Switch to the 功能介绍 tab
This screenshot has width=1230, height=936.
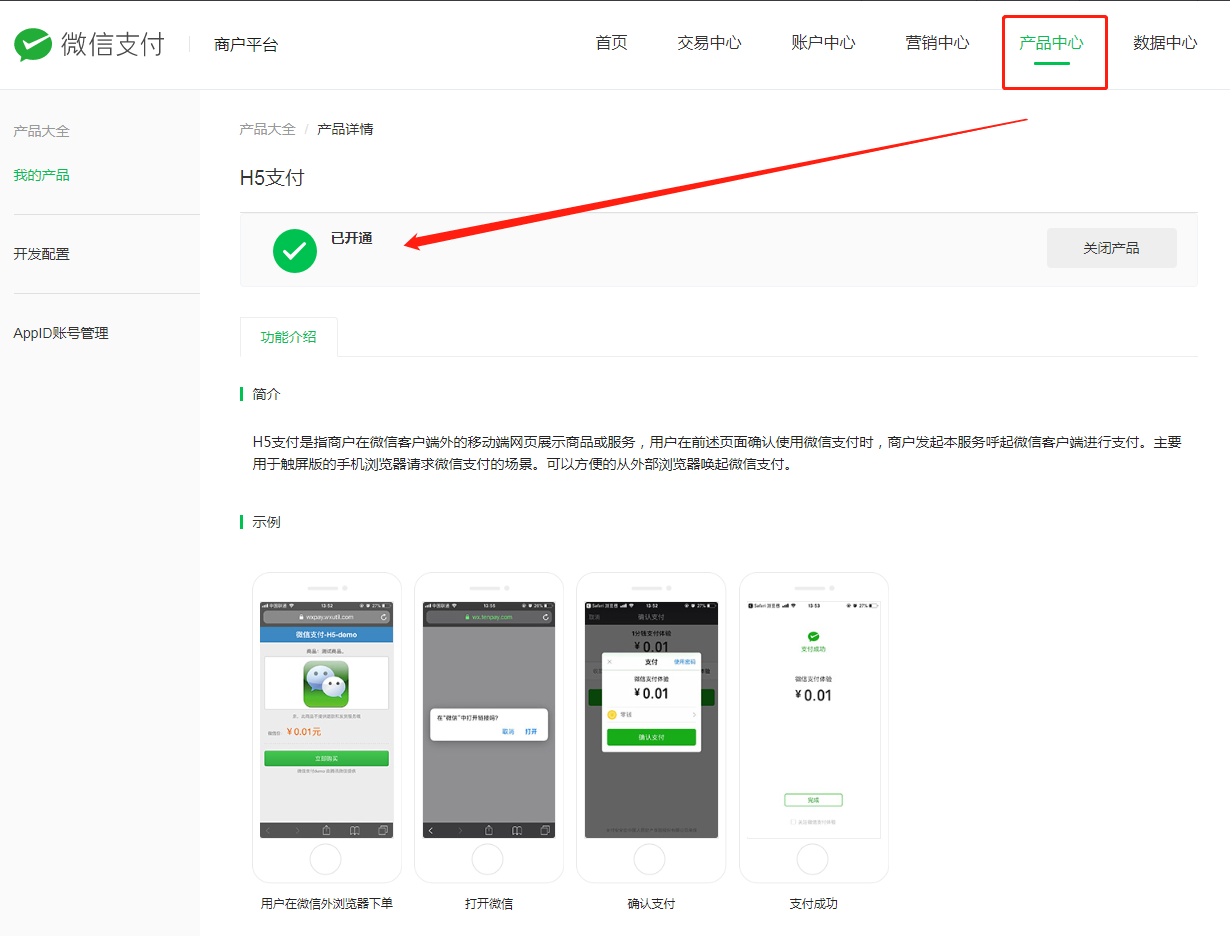click(288, 337)
